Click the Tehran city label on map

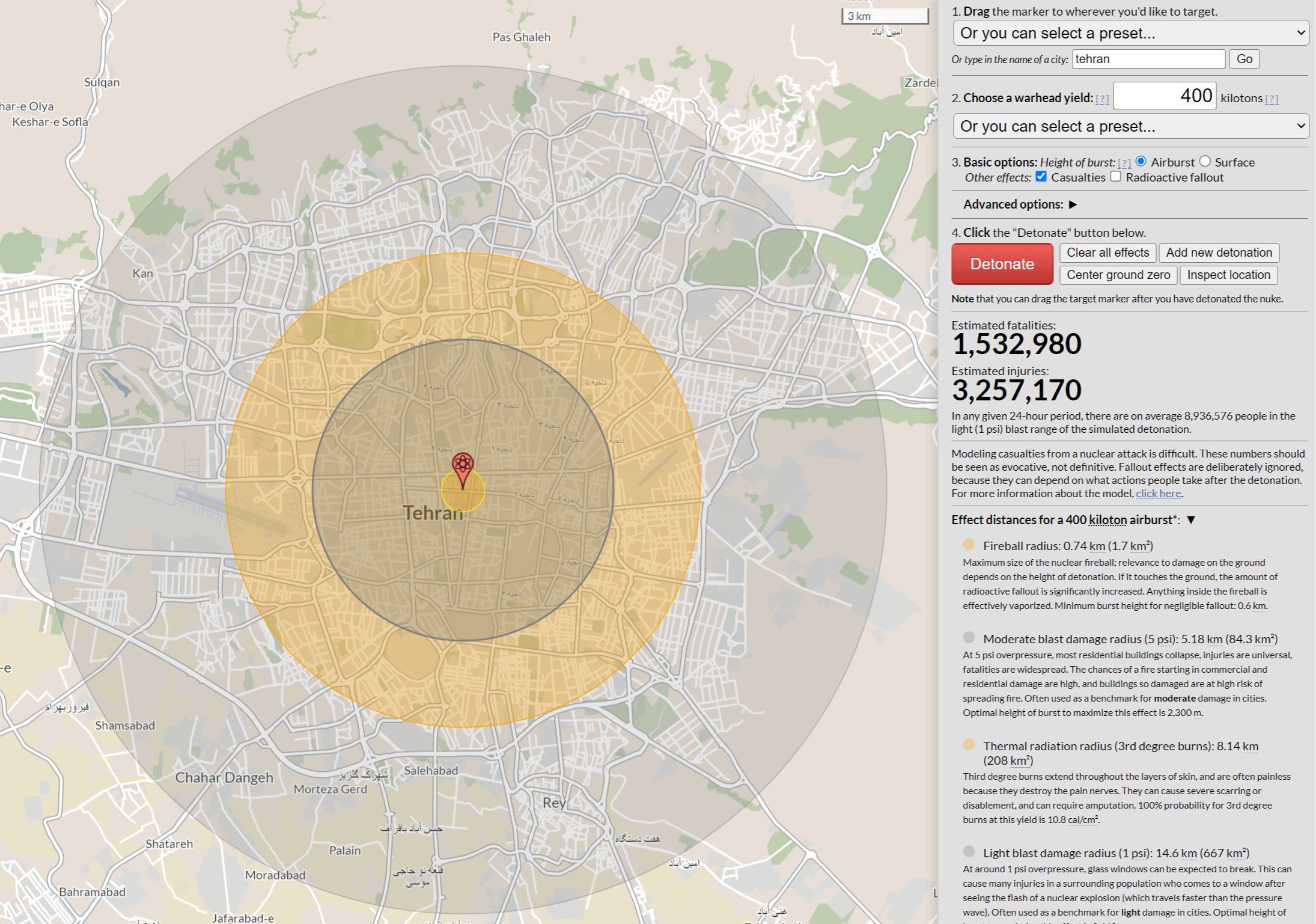pyautogui.click(x=433, y=513)
